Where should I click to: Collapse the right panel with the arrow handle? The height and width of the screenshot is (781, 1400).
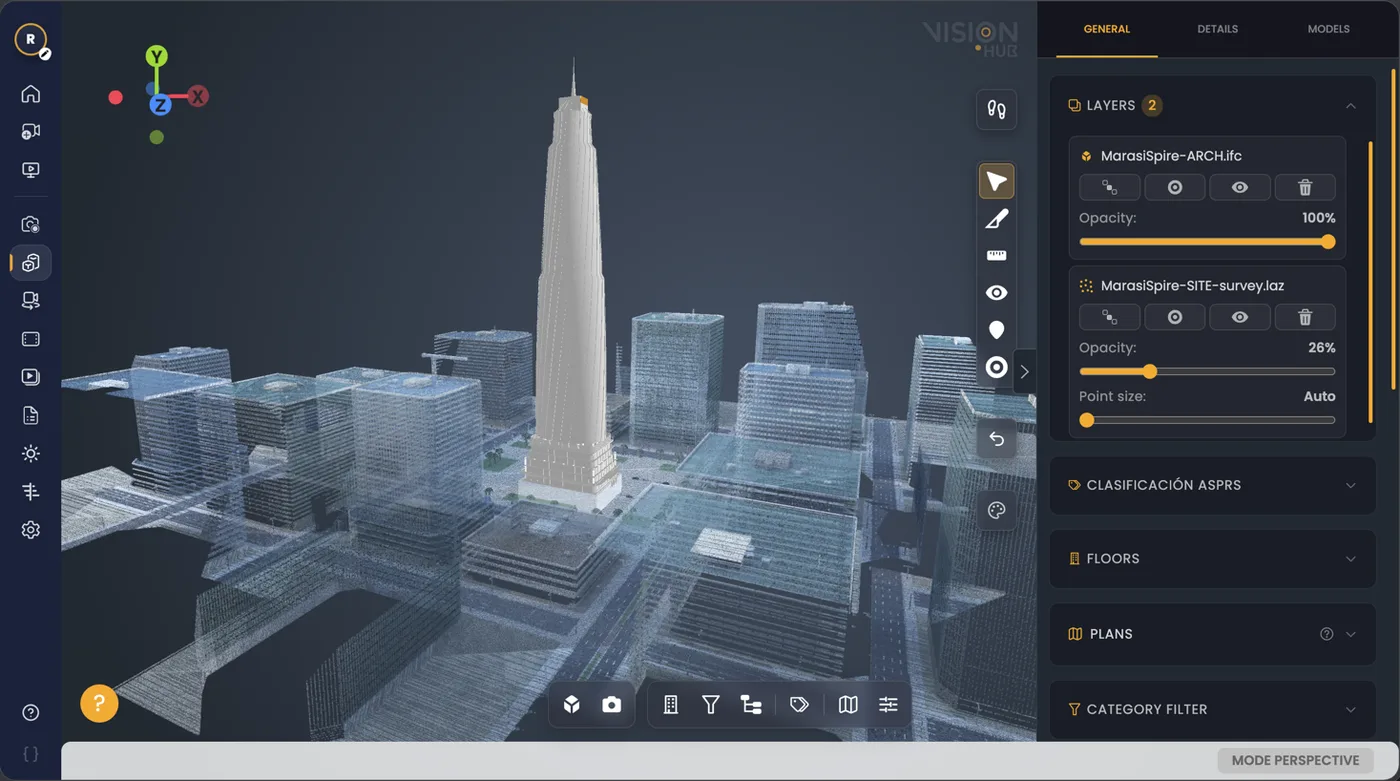(x=1024, y=372)
